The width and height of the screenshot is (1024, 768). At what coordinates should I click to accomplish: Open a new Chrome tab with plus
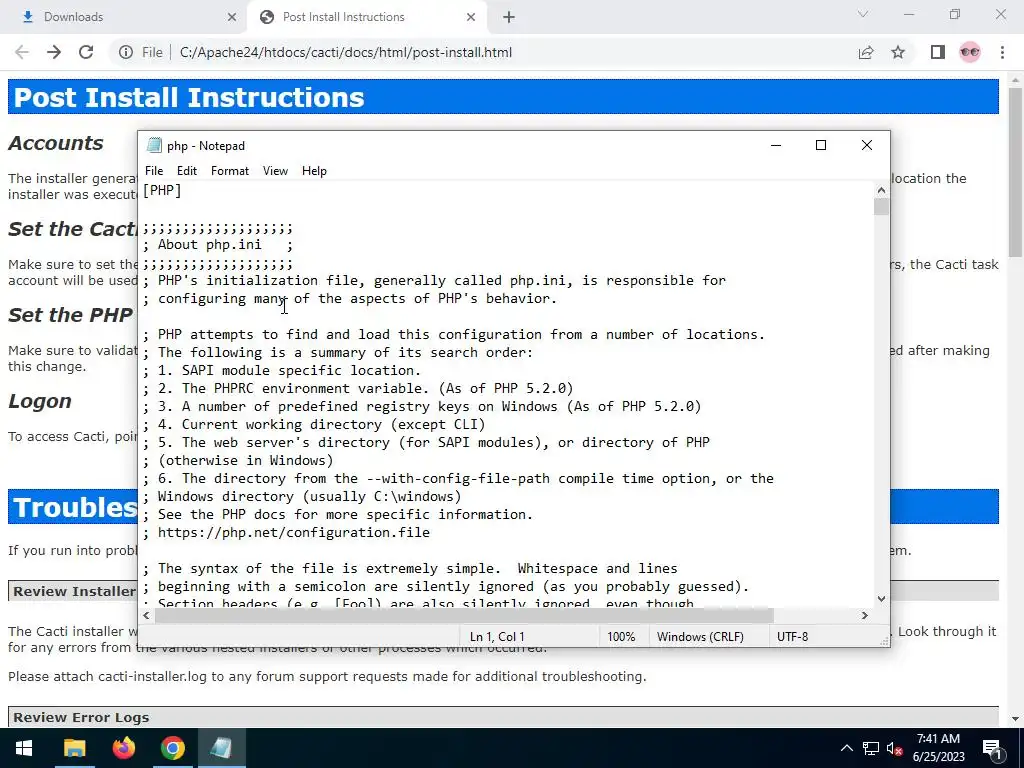click(x=509, y=17)
